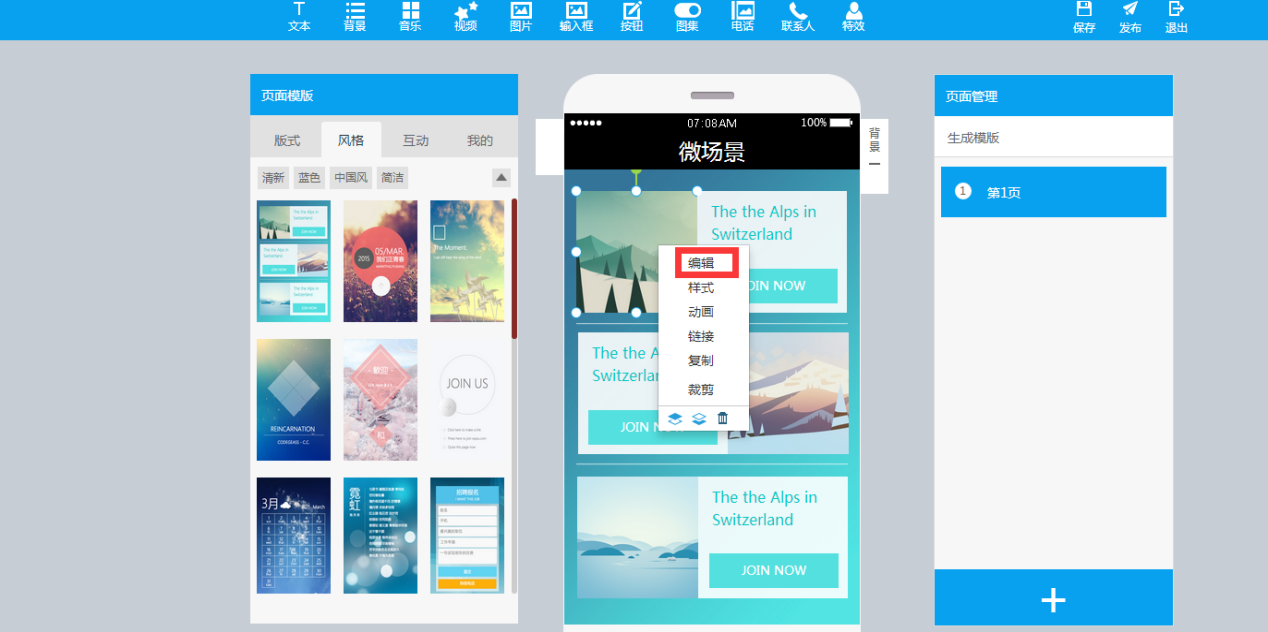Add a 电话 phone element

coord(742,17)
